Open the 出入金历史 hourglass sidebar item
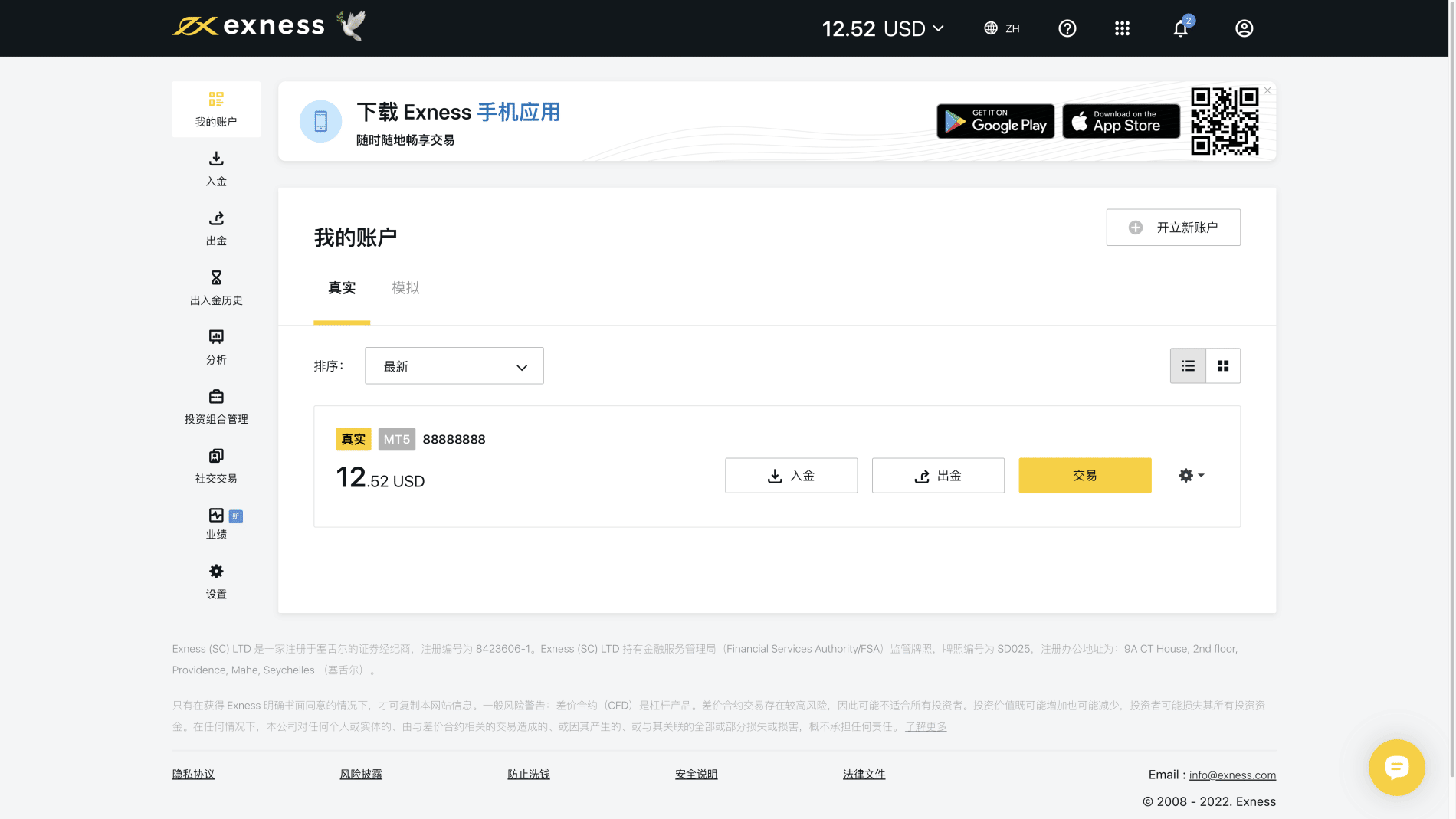 [x=216, y=287]
